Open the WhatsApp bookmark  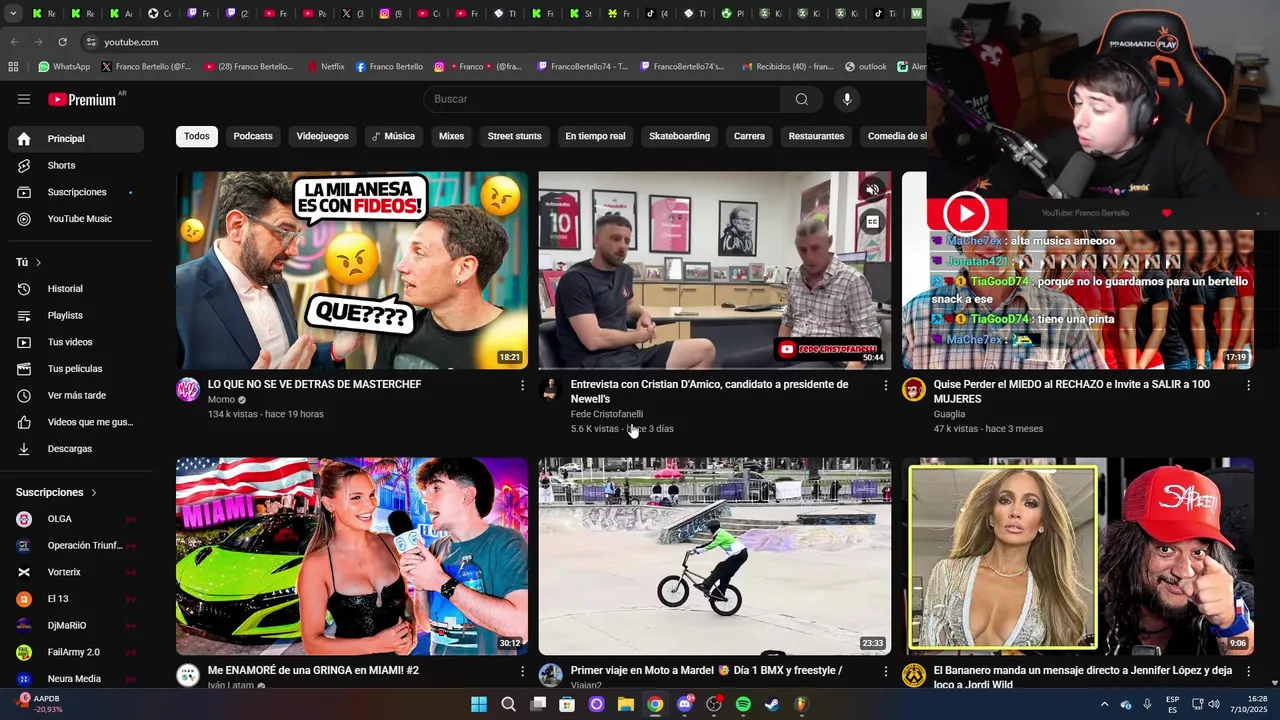(64, 67)
